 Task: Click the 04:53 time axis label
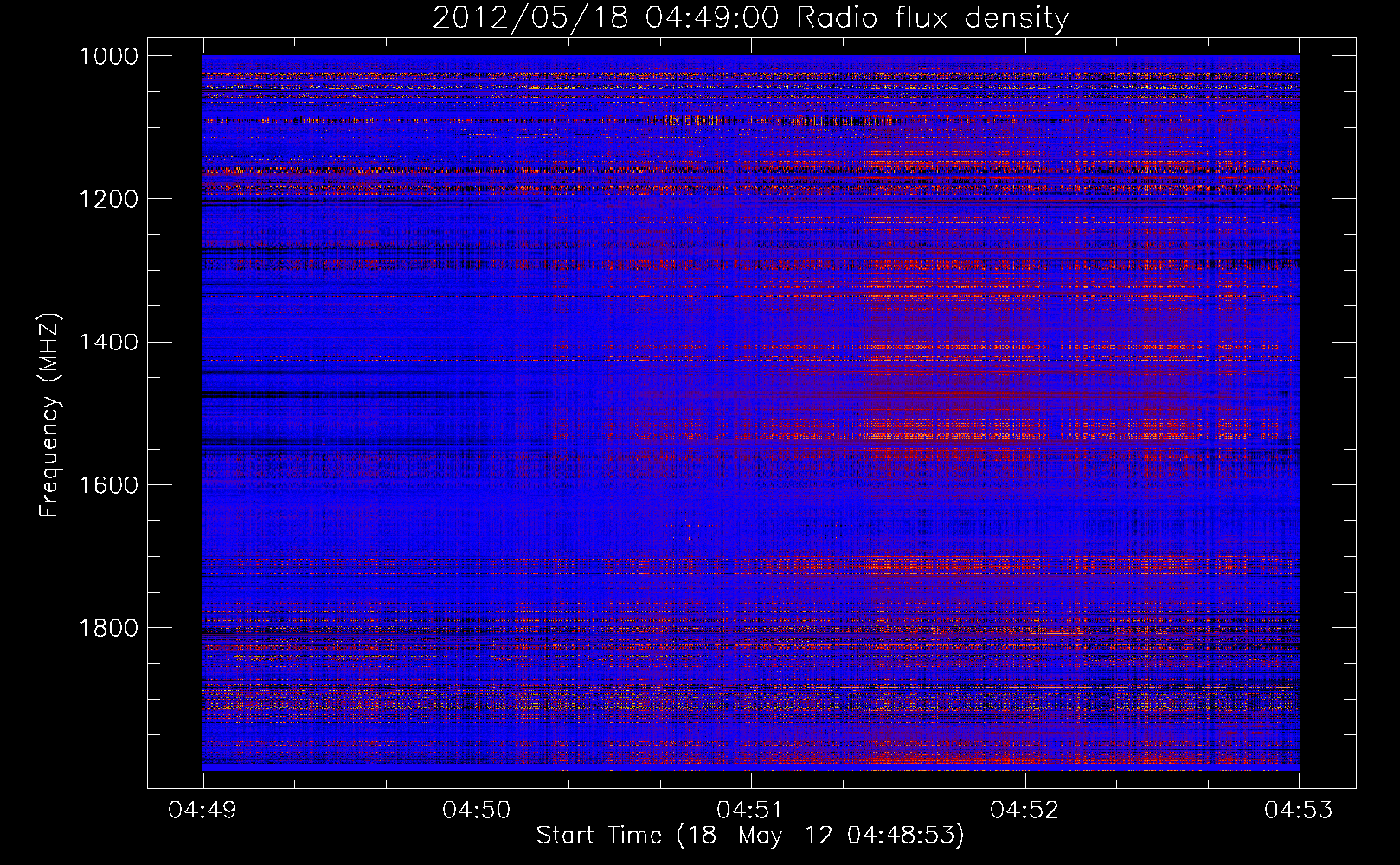[1299, 811]
